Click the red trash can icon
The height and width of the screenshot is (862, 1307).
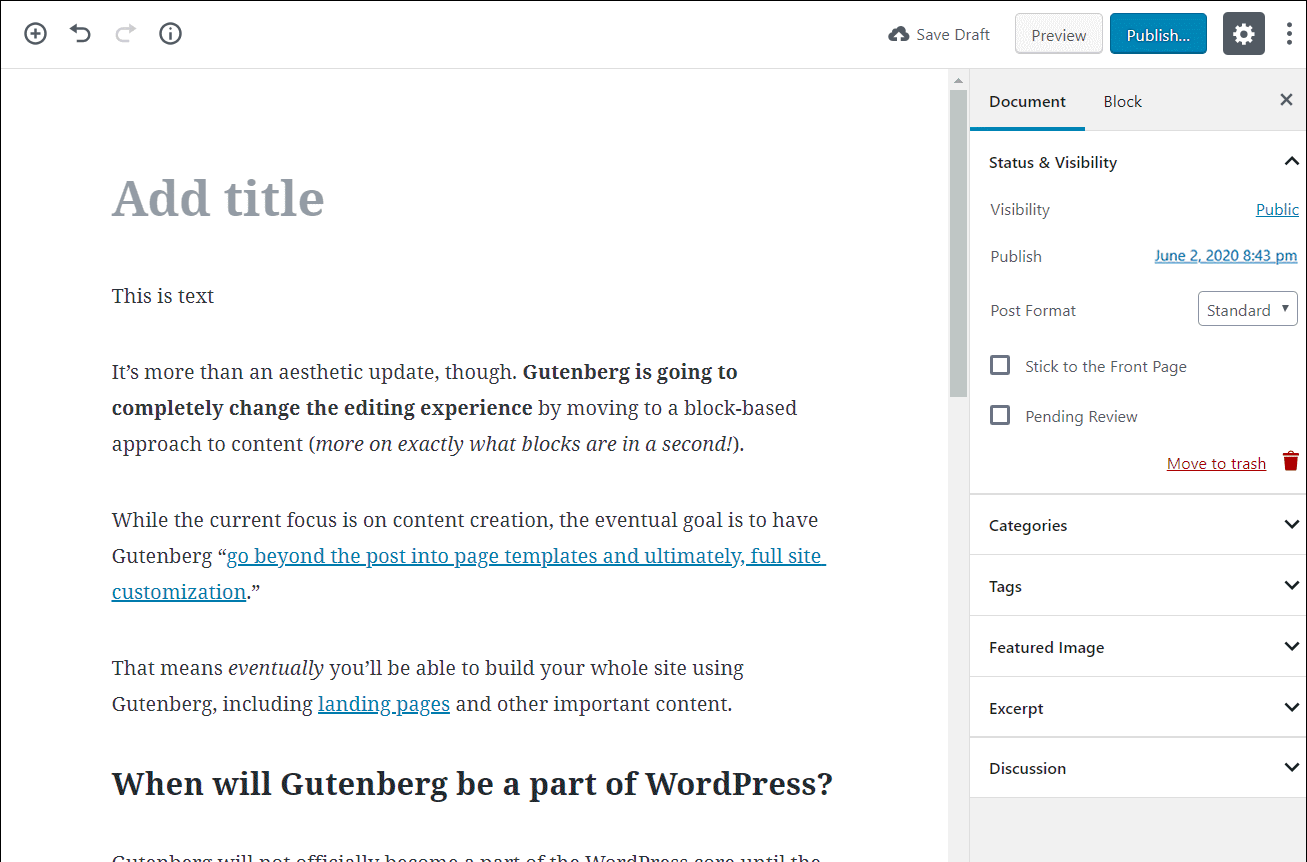[1290, 461]
